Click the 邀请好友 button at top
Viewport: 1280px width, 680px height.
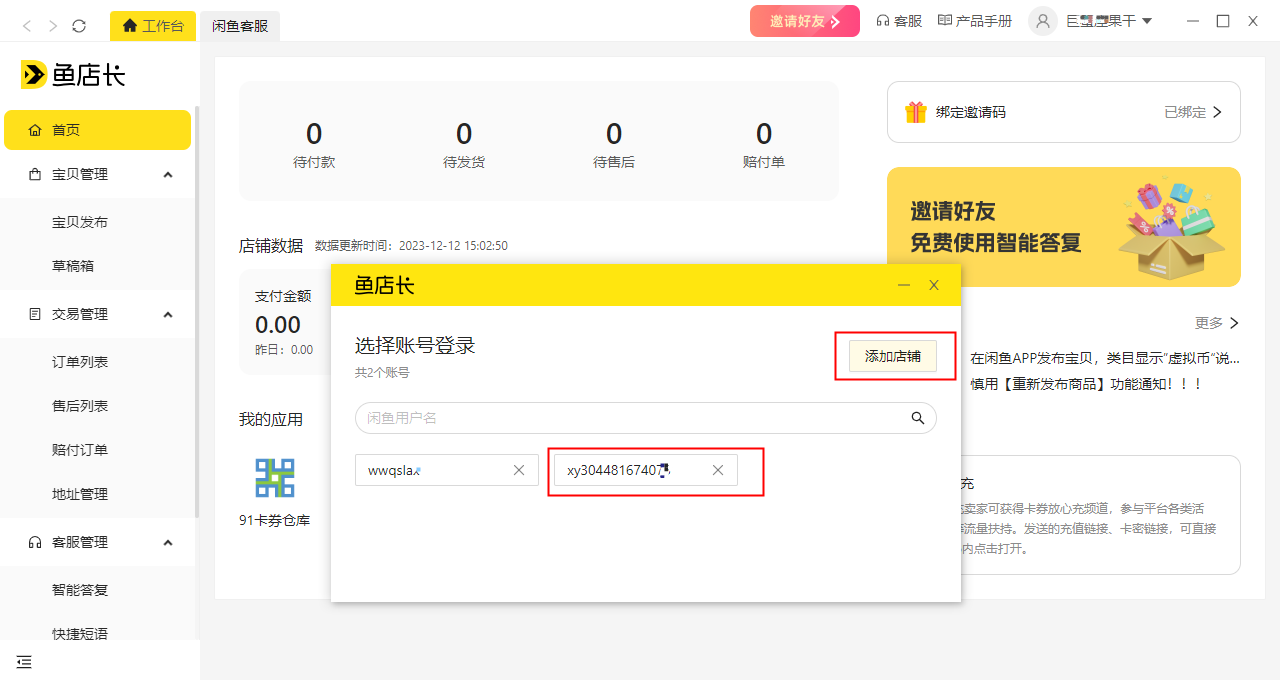805,21
